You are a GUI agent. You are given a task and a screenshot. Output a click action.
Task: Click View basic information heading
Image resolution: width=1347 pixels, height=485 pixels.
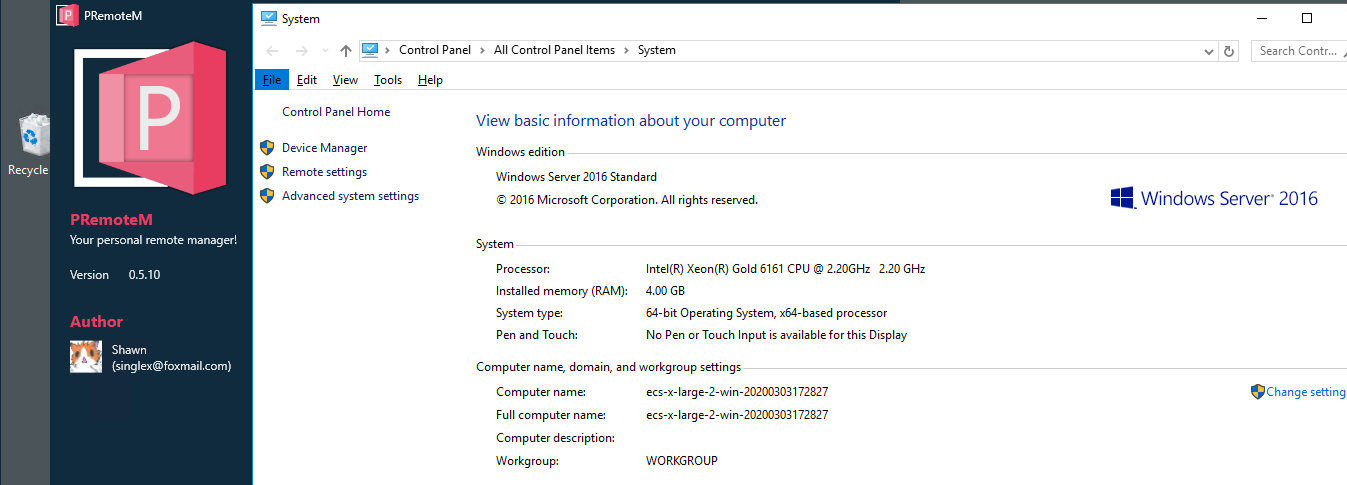(631, 121)
